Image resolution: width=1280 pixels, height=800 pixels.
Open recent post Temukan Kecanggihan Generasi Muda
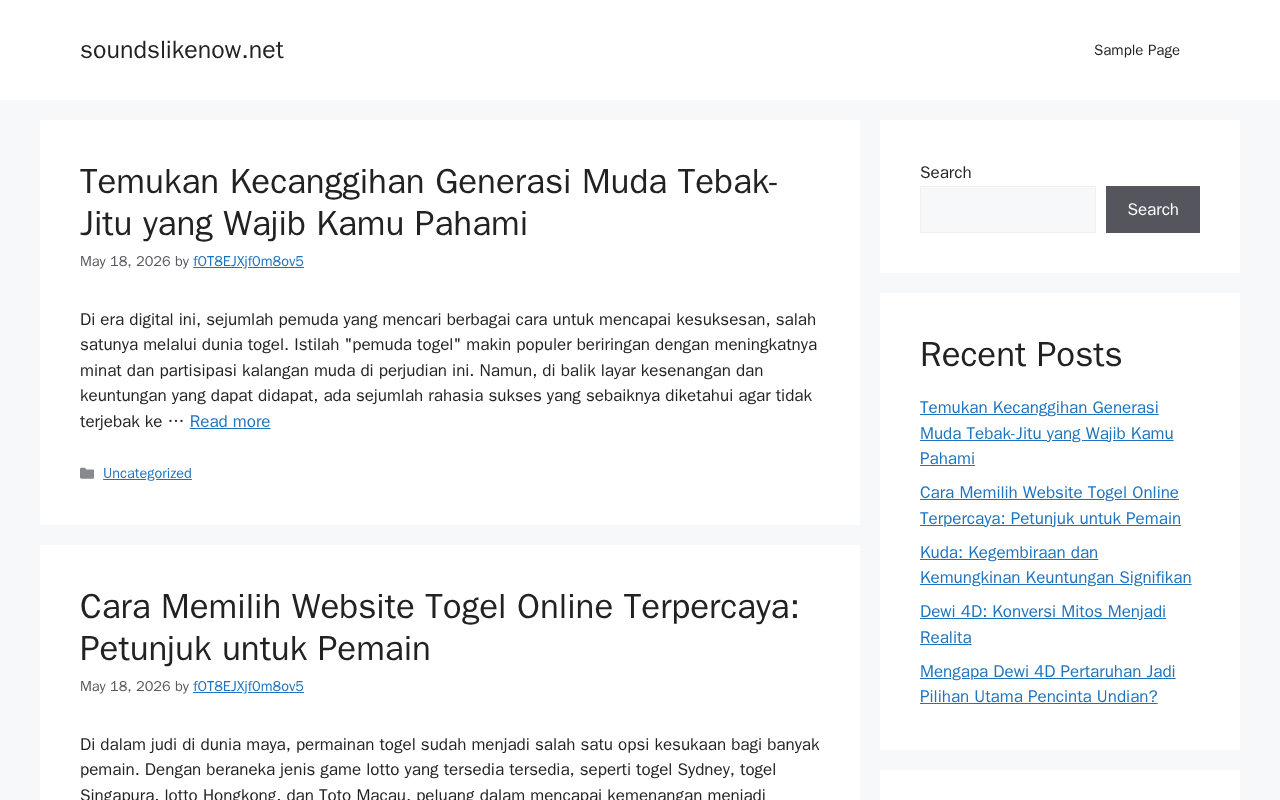coord(1047,433)
